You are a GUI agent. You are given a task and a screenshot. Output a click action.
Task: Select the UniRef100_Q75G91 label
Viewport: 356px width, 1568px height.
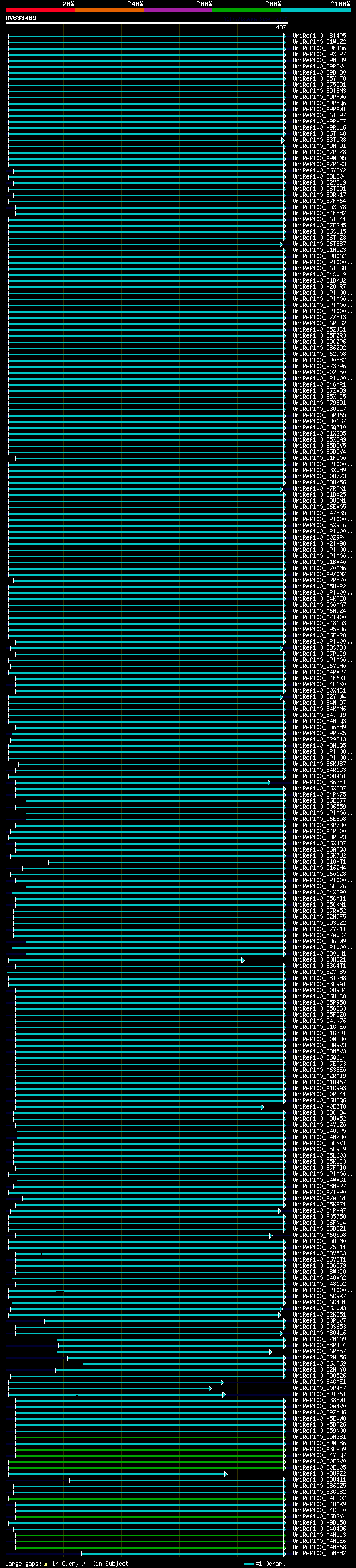coord(319,85)
